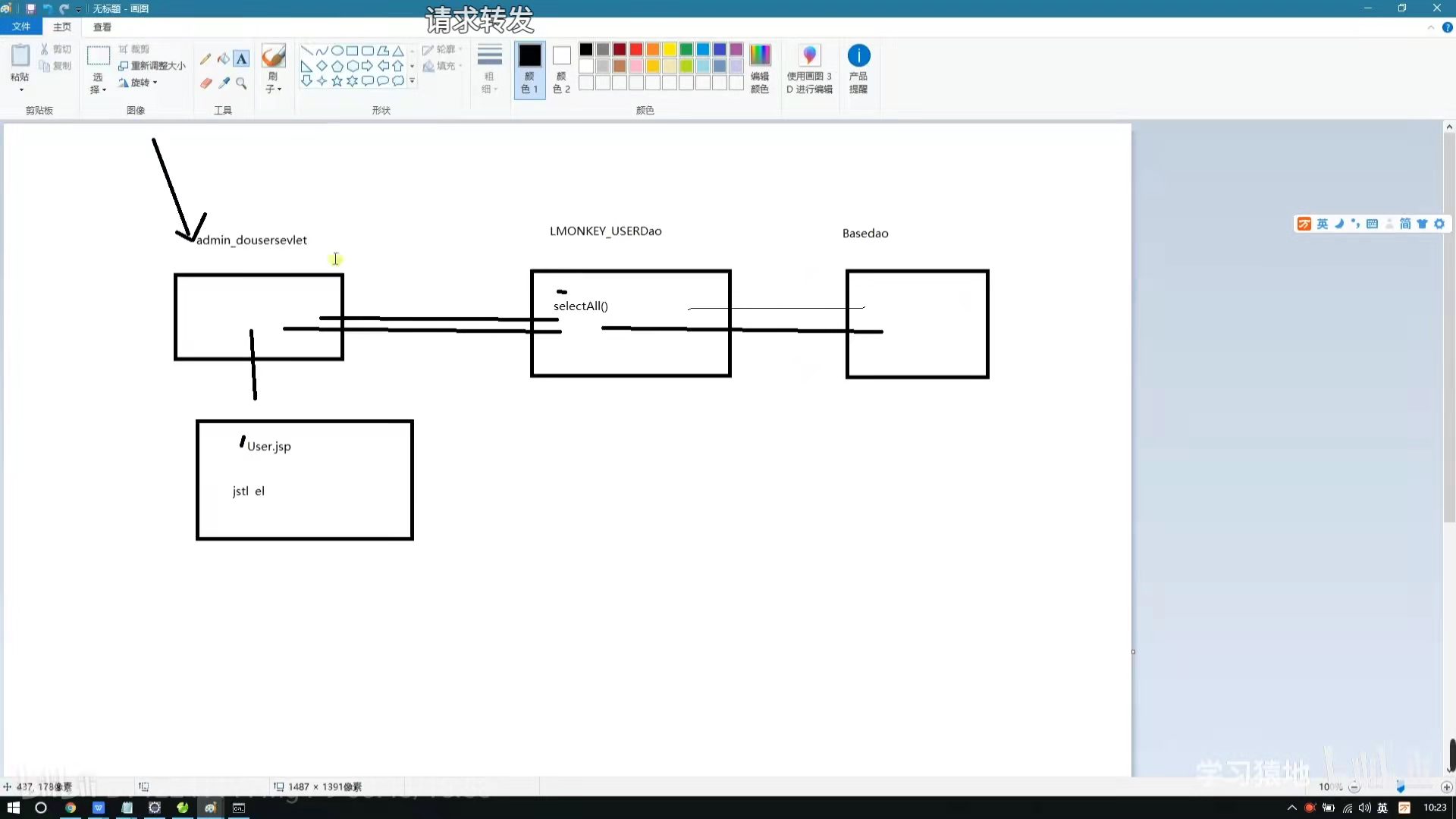Switch to the View ribbon tab
Image resolution: width=1456 pixels, height=819 pixels.
(x=102, y=27)
